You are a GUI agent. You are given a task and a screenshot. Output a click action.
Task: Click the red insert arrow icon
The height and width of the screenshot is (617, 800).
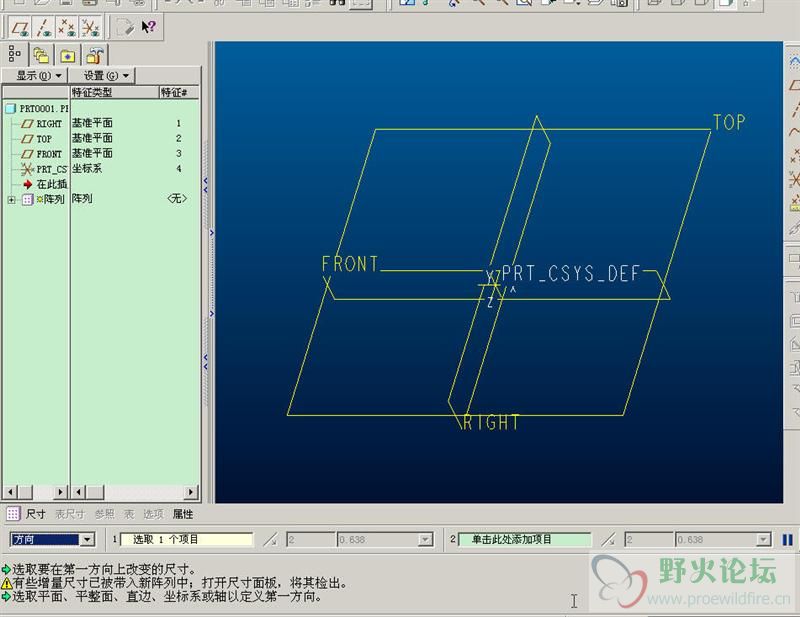click(x=28, y=184)
